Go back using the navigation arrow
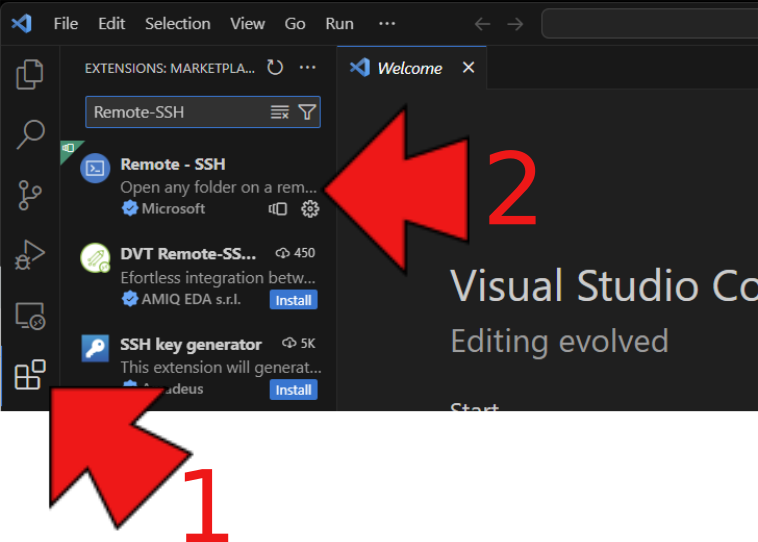The width and height of the screenshot is (758, 542). (x=482, y=23)
